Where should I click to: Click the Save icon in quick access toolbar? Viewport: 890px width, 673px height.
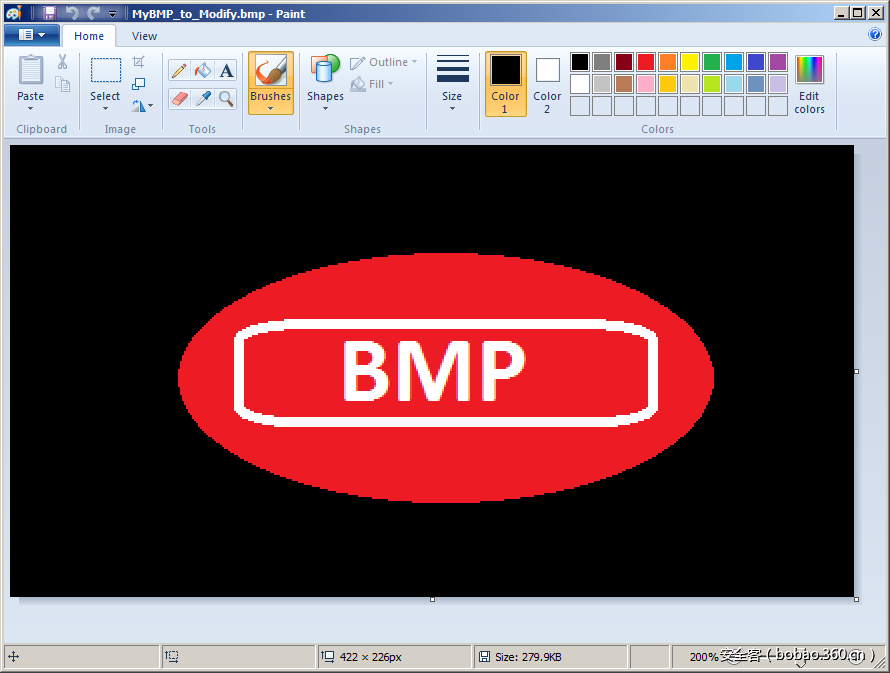pyautogui.click(x=48, y=13)
